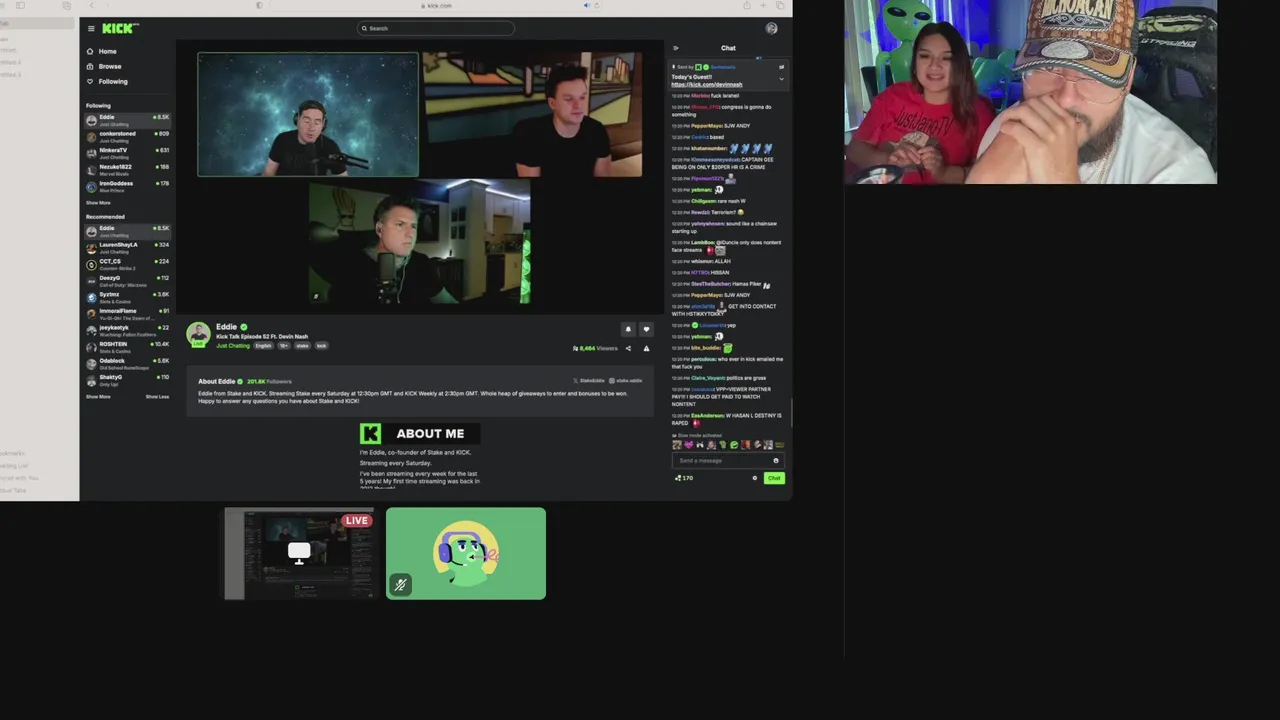Click the 170 points icon under chat
Viewport: 1280px width, 720px height.
[685, 478]
